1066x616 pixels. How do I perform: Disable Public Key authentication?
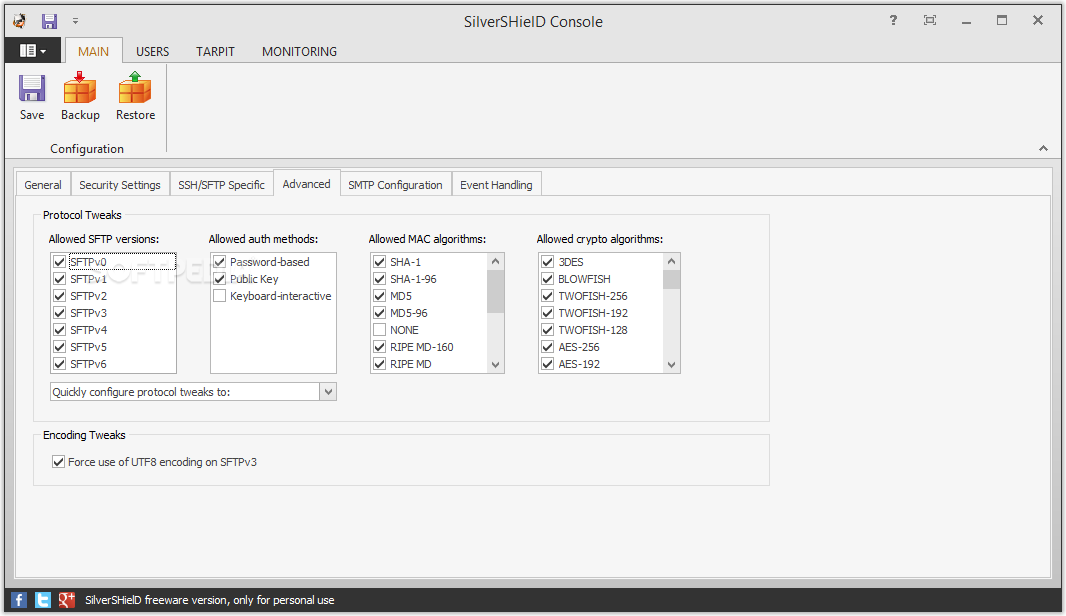220,279
